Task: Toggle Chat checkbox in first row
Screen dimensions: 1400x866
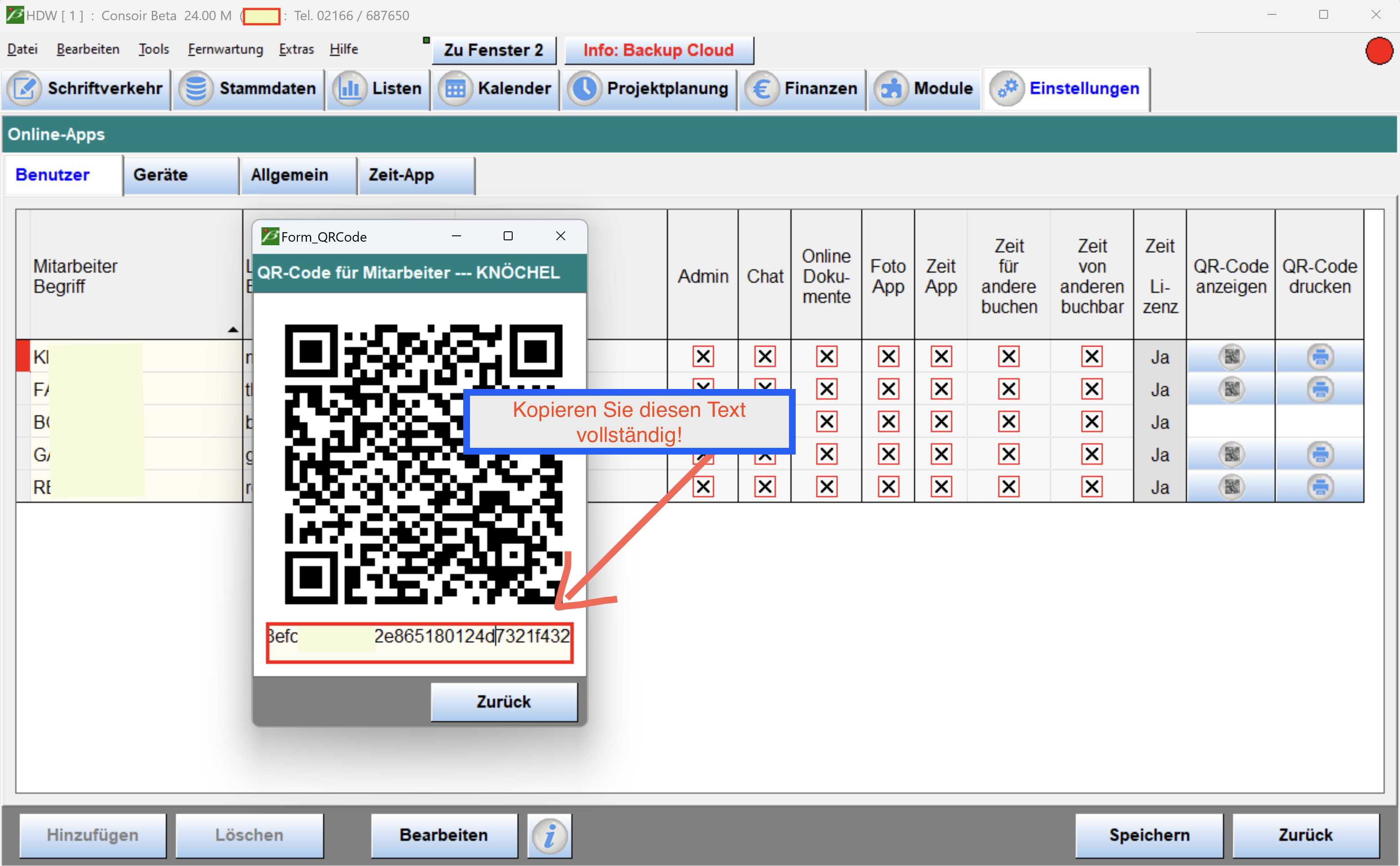Action: point(765,356)
